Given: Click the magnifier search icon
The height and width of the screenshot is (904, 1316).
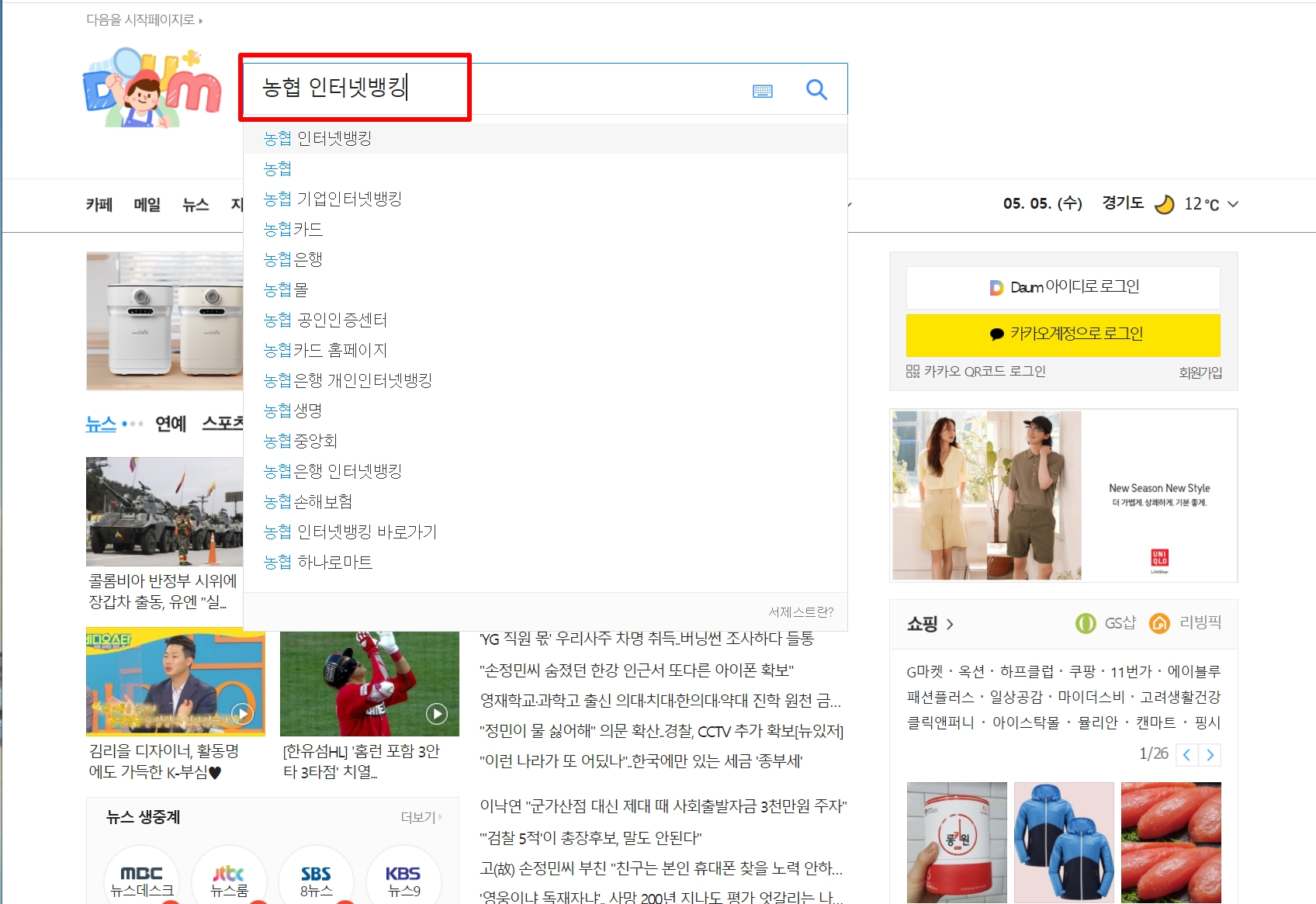Looking at the screenshot, I should tap(816, 89).
